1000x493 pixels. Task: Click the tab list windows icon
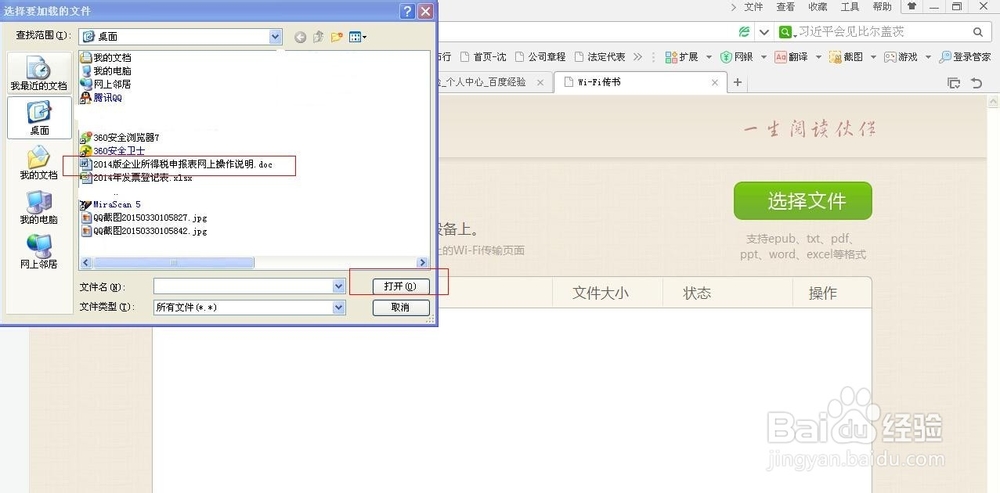954,83
